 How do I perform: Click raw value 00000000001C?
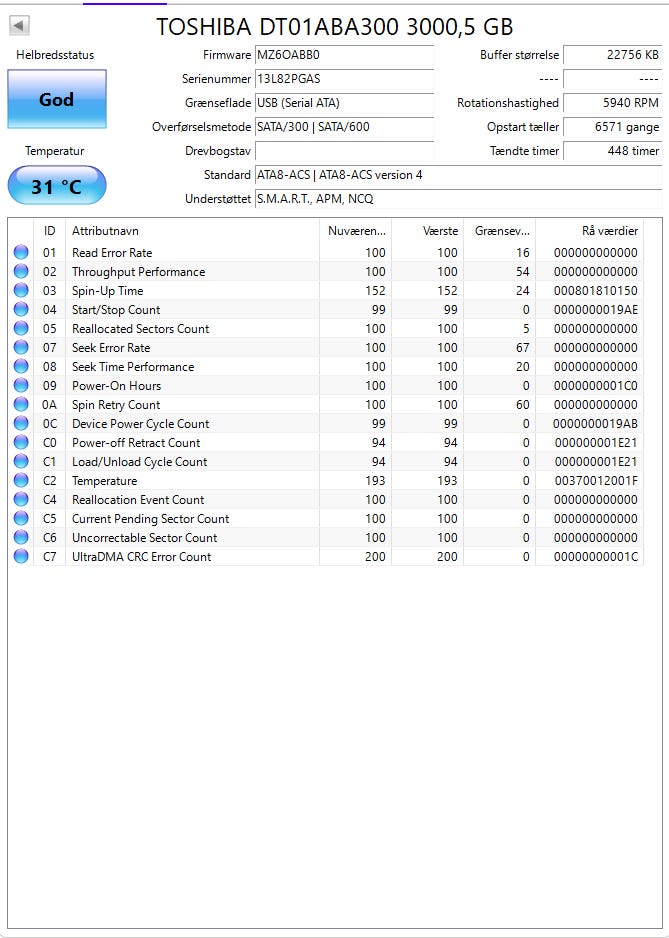pos(596,556)
